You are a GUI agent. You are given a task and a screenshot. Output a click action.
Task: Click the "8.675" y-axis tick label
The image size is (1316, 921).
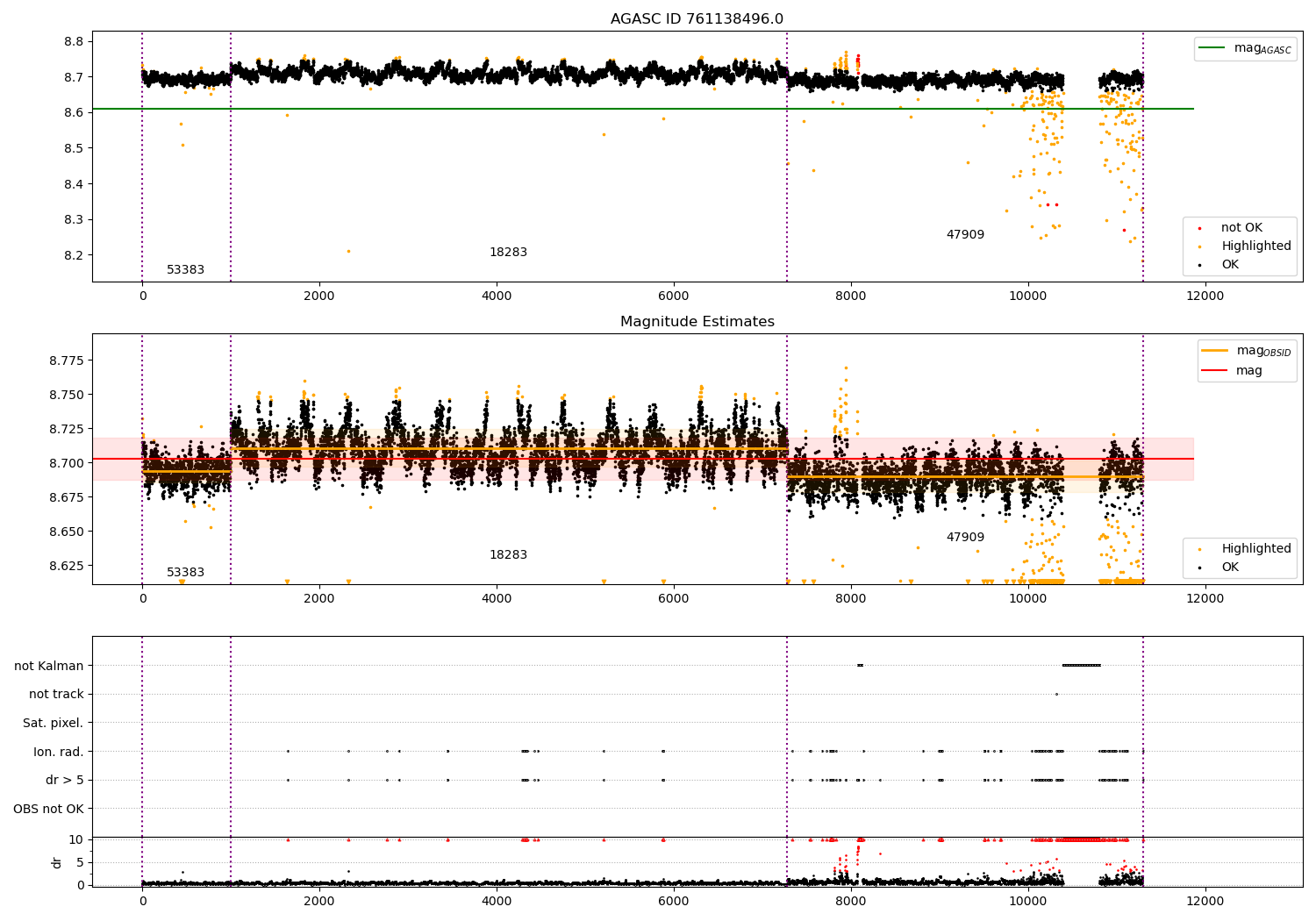point(68,498)
